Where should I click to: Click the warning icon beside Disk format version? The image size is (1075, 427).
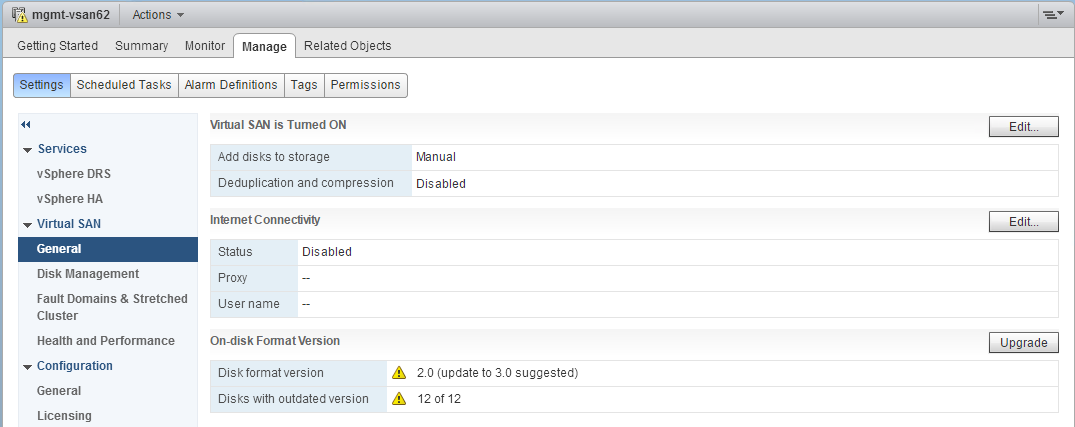pyautogui.click(x=399, y=373)
